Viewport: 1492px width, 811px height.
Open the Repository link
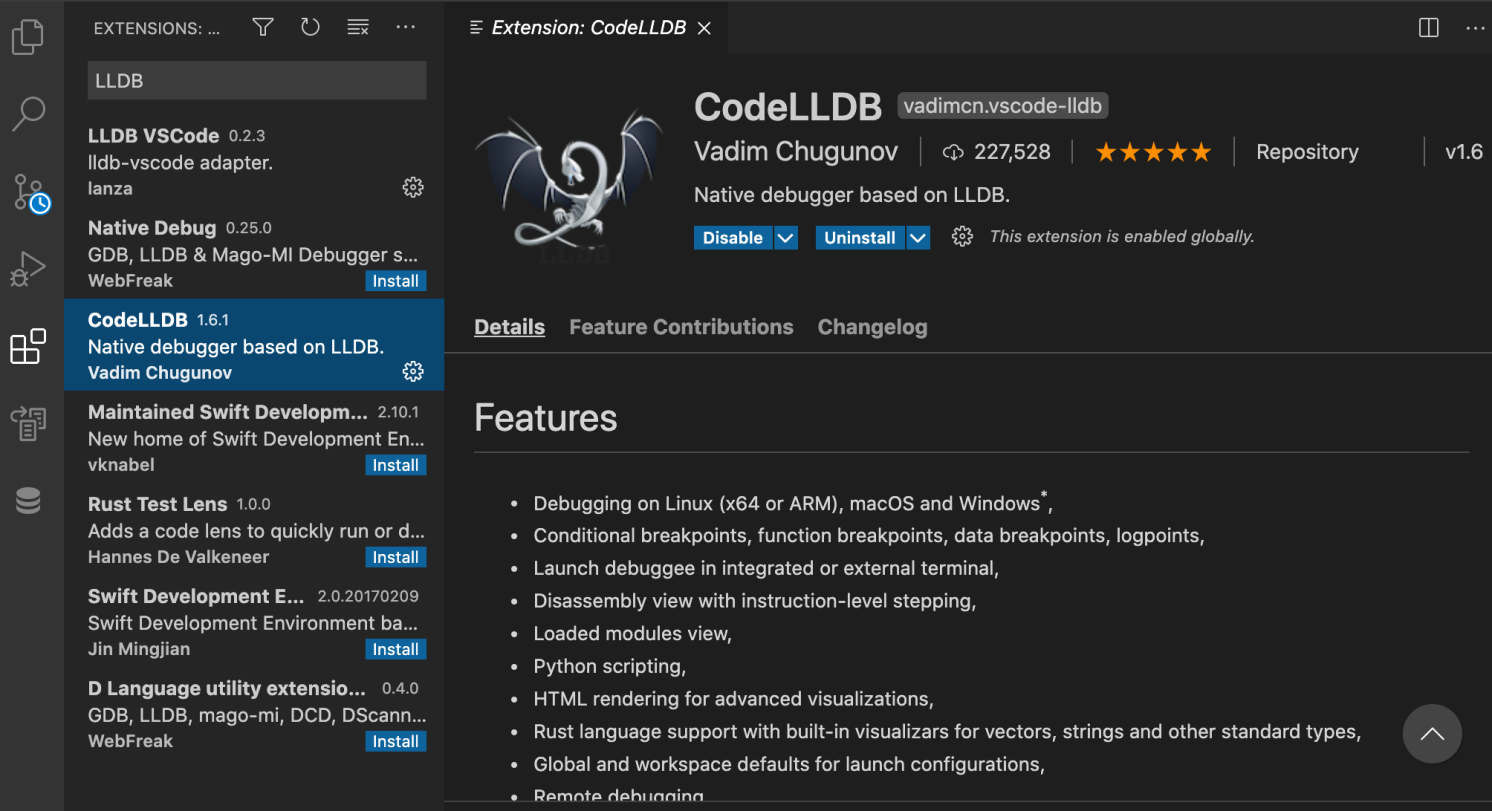pos(1307,152)
